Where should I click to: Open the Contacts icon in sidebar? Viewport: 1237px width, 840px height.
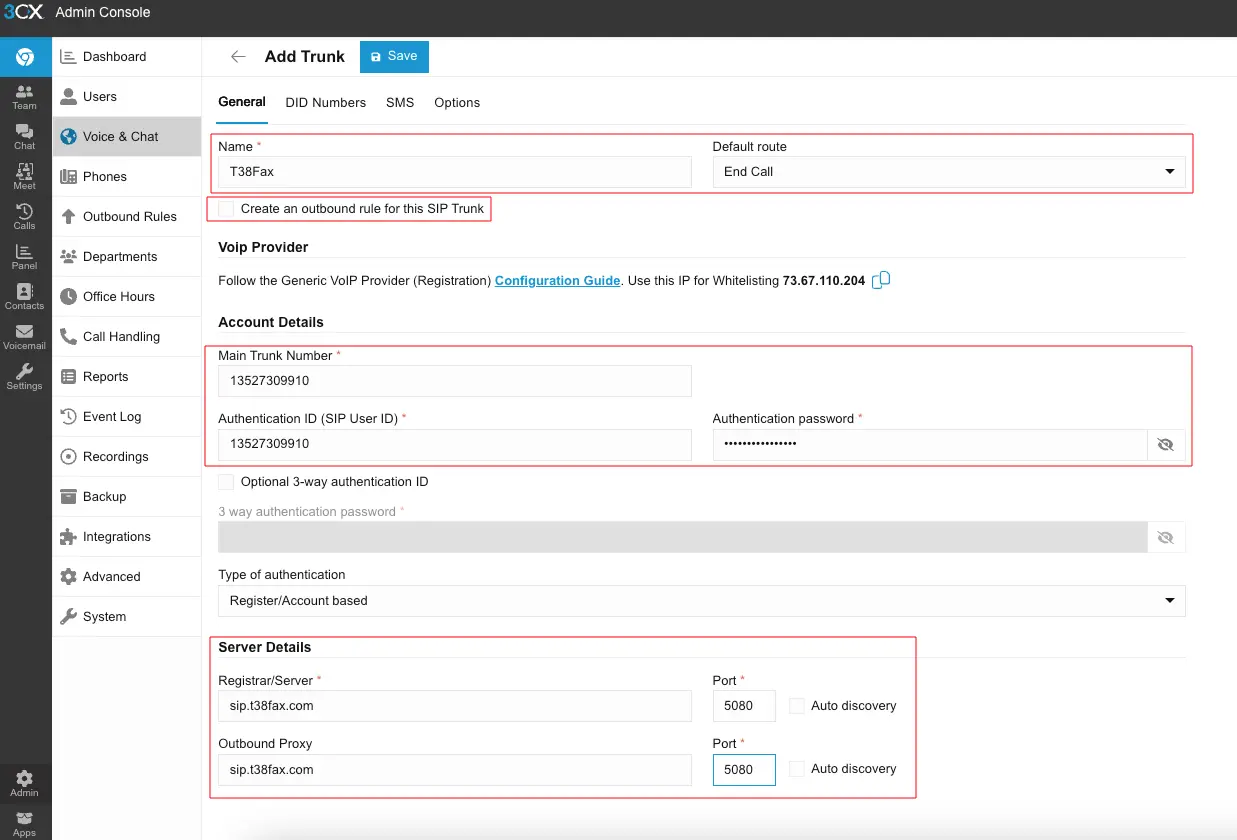click(x=25, y=297)
